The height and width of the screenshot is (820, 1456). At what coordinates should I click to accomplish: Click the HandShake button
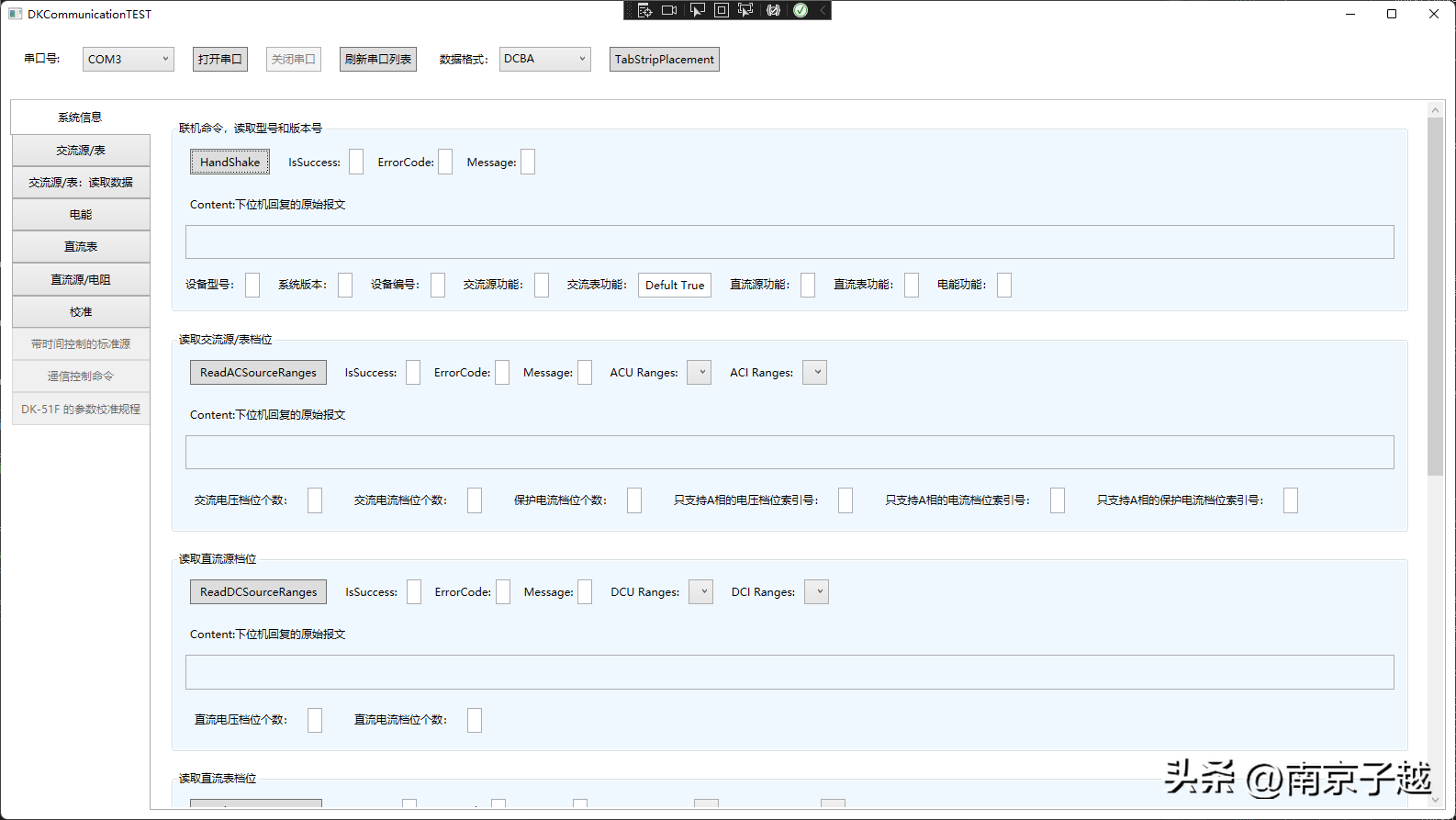(230, 163)
